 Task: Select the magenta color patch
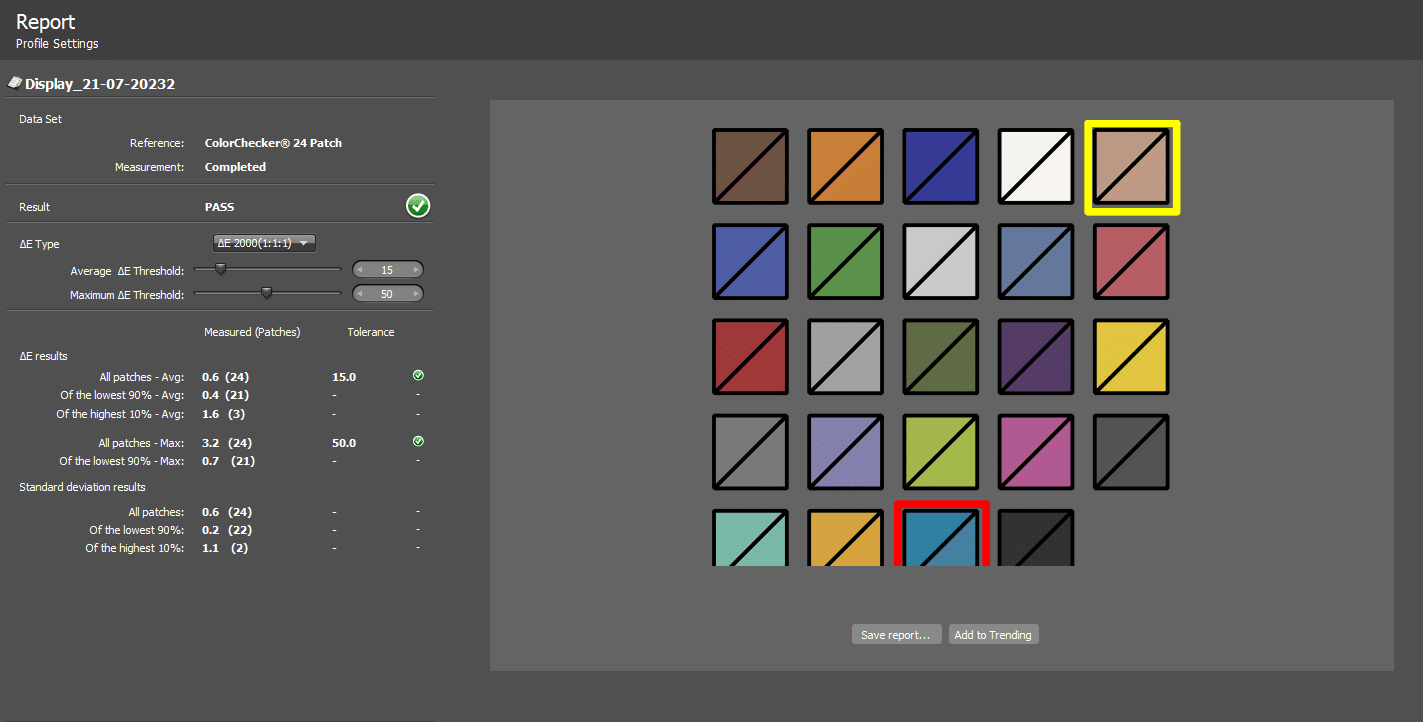[x=1036, y=452]
